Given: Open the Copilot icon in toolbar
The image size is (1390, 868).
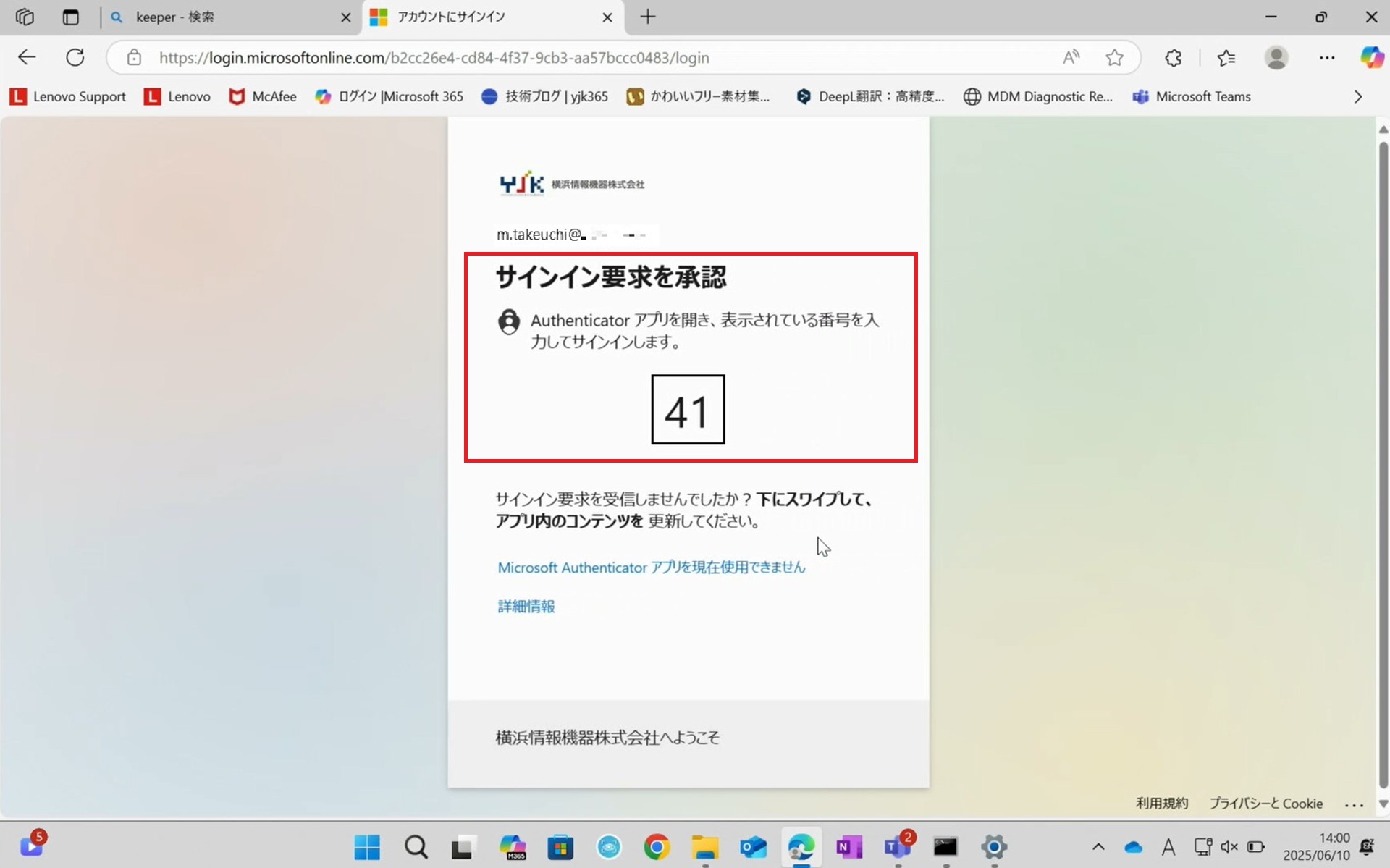Looking at the screenshot, I should pyautogui.click(x=1371, y=57).
